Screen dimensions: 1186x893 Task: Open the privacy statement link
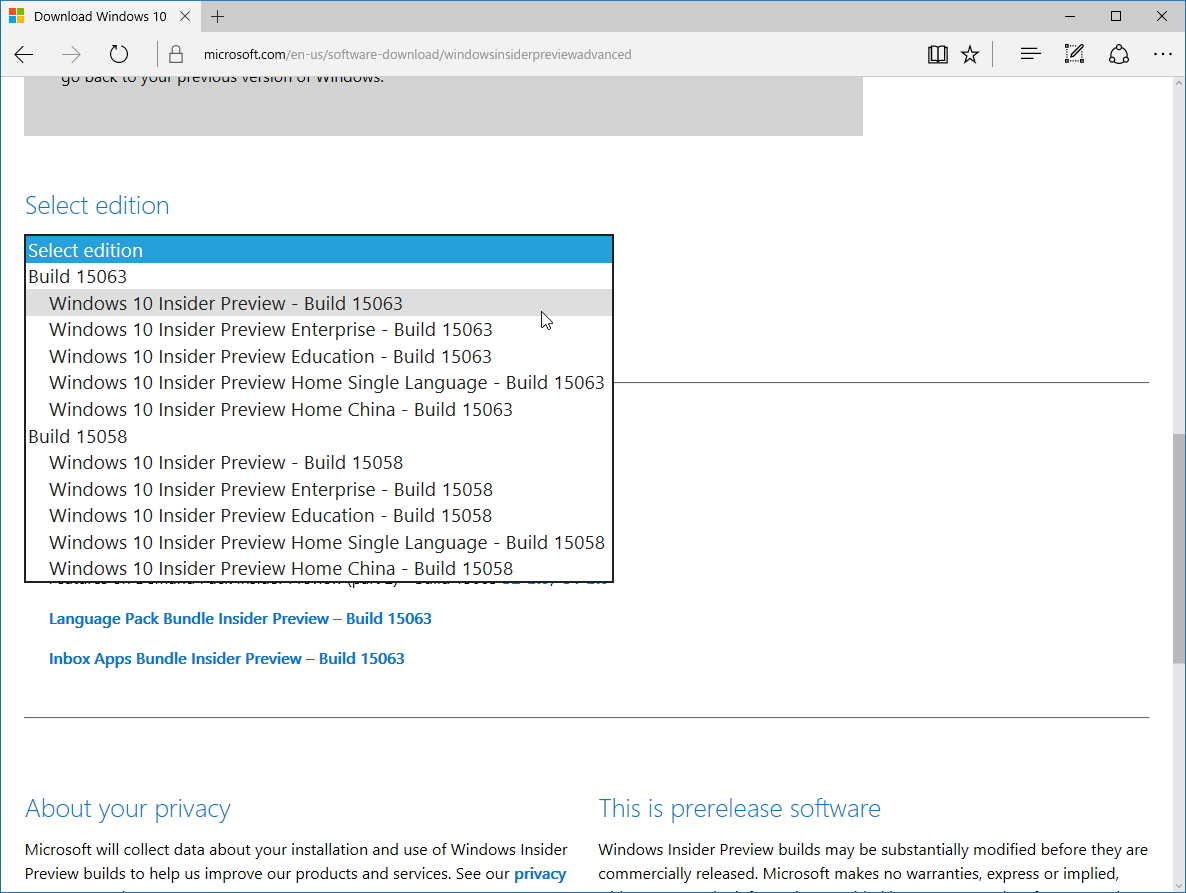541,873
